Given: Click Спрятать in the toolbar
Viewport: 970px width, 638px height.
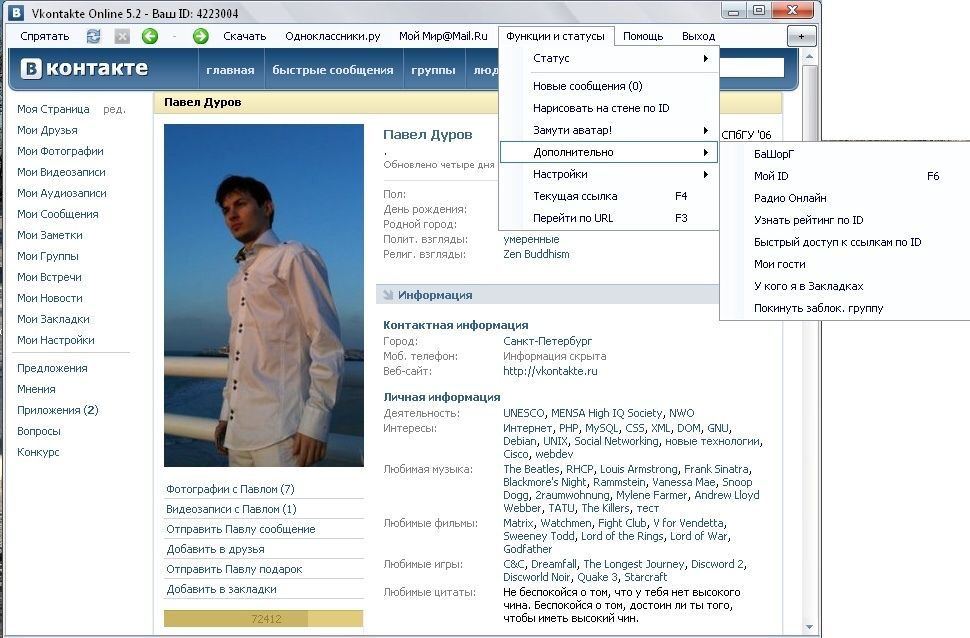Looking at the screenshot, I should [45, 37].
